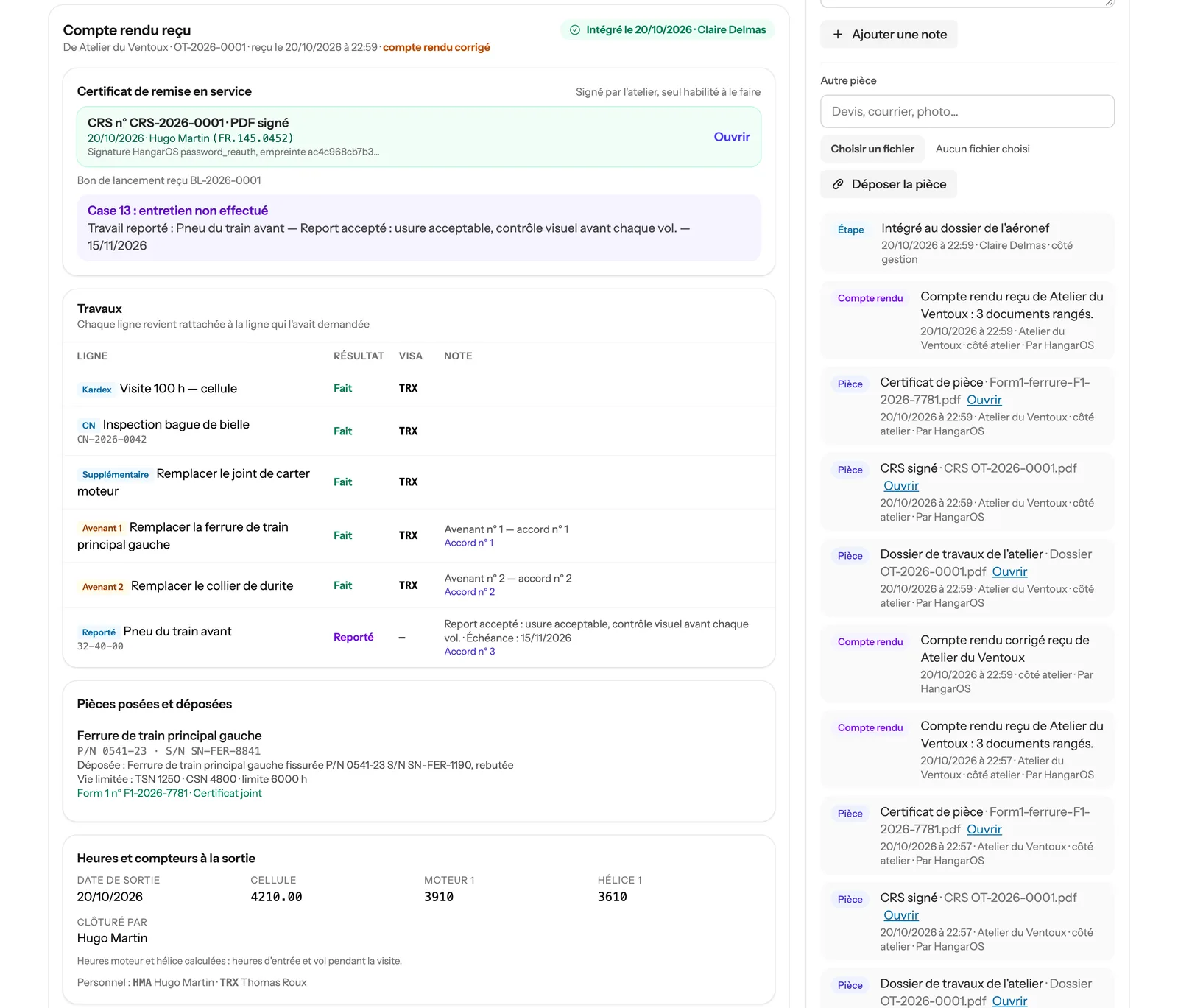Image resolution: width=1178 pixels, height=1008 pixels.
Task: Click the purple Reporté result value
Action: (x=353, y=638)
